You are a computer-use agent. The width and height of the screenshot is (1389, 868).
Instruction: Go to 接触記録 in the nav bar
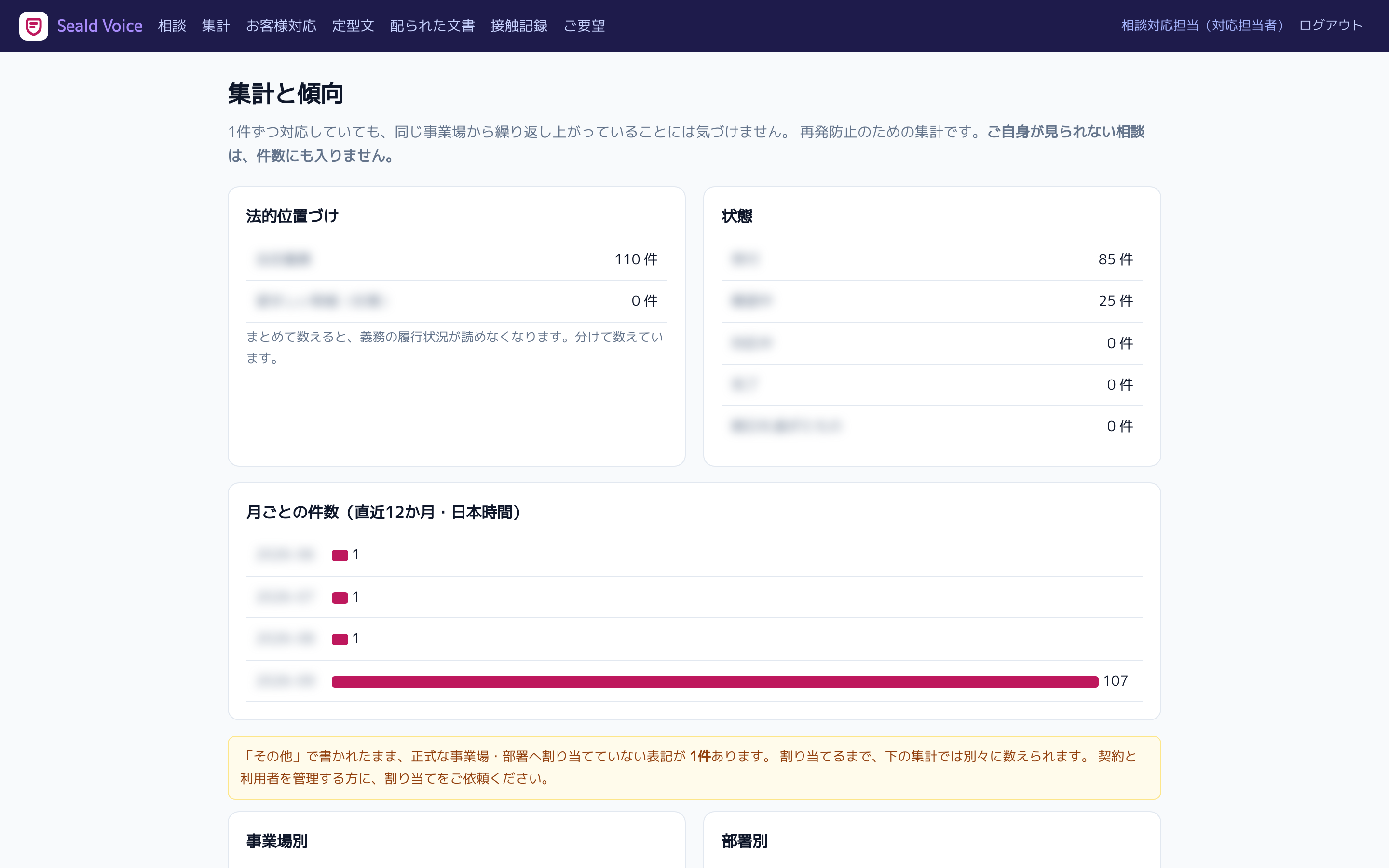click(x=519, y=26)
